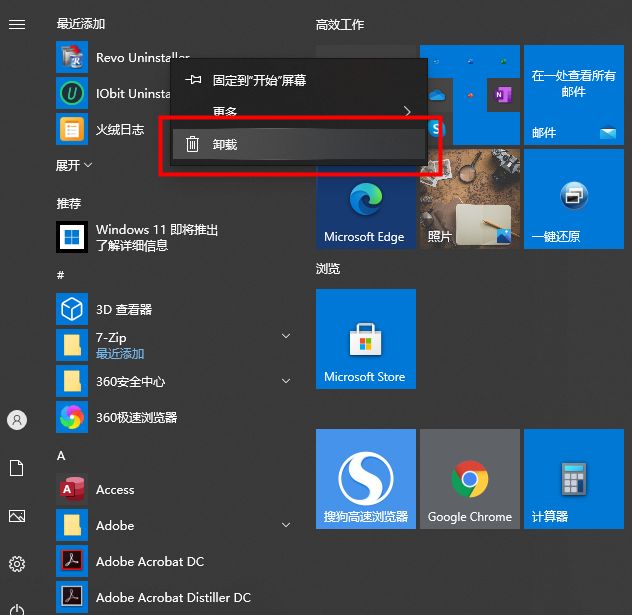Screen dimensions: 632x615
Task: Open the 邮件 mail tile
Action: [x=574, y=95]
